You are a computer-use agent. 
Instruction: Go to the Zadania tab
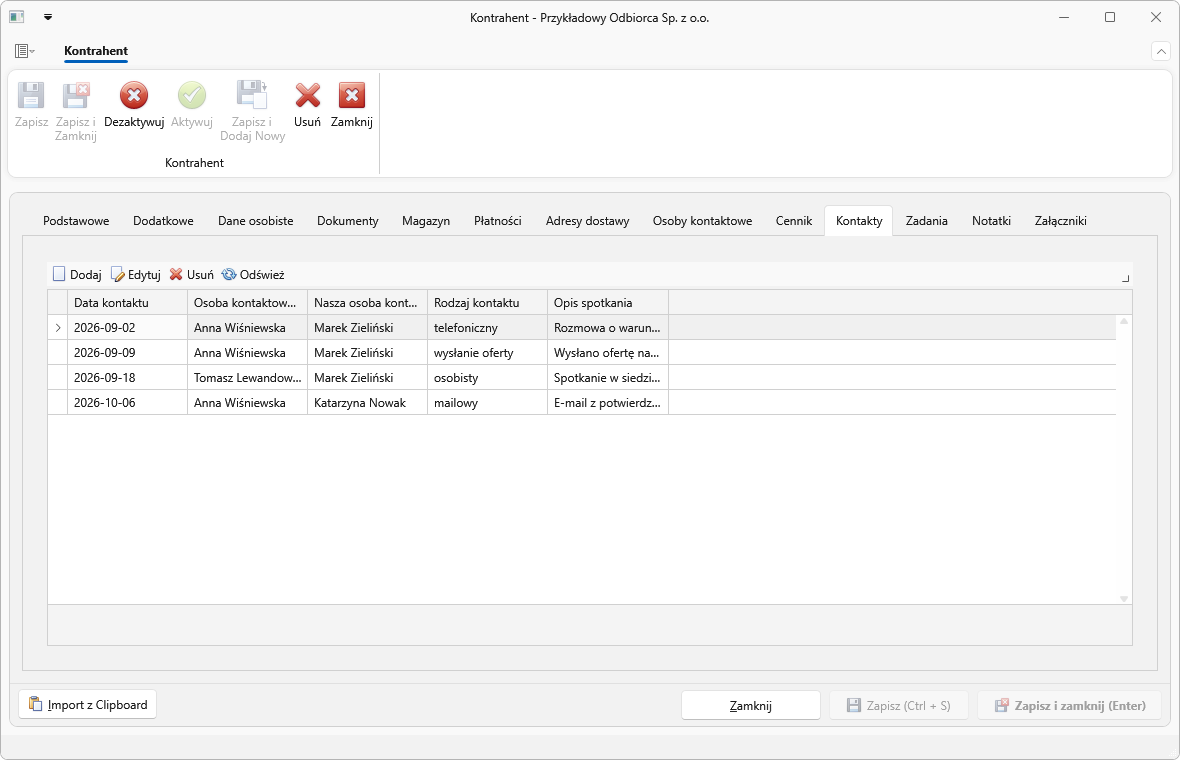[926, 220]
